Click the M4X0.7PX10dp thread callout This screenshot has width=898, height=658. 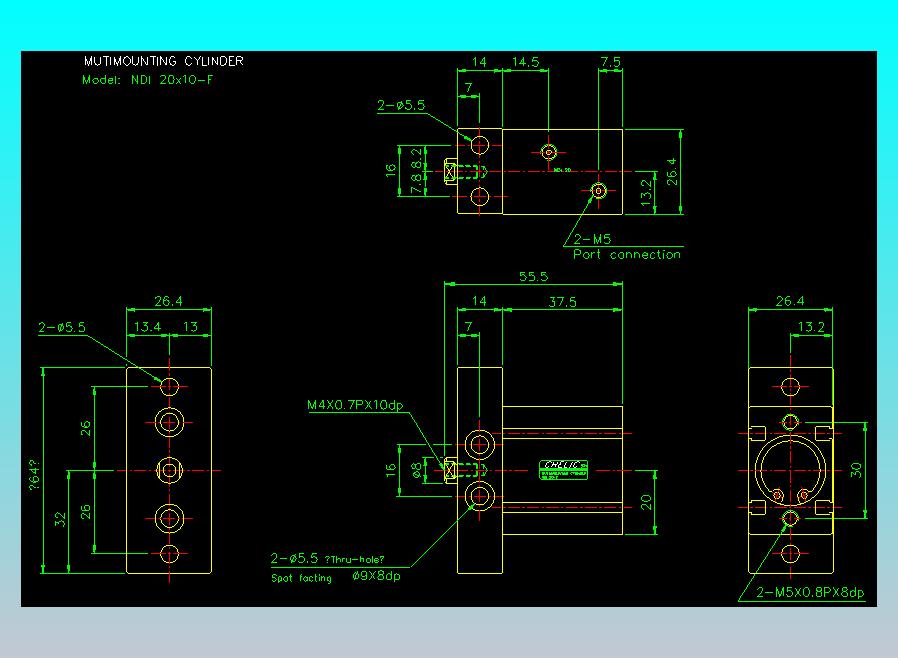point(354,406)
